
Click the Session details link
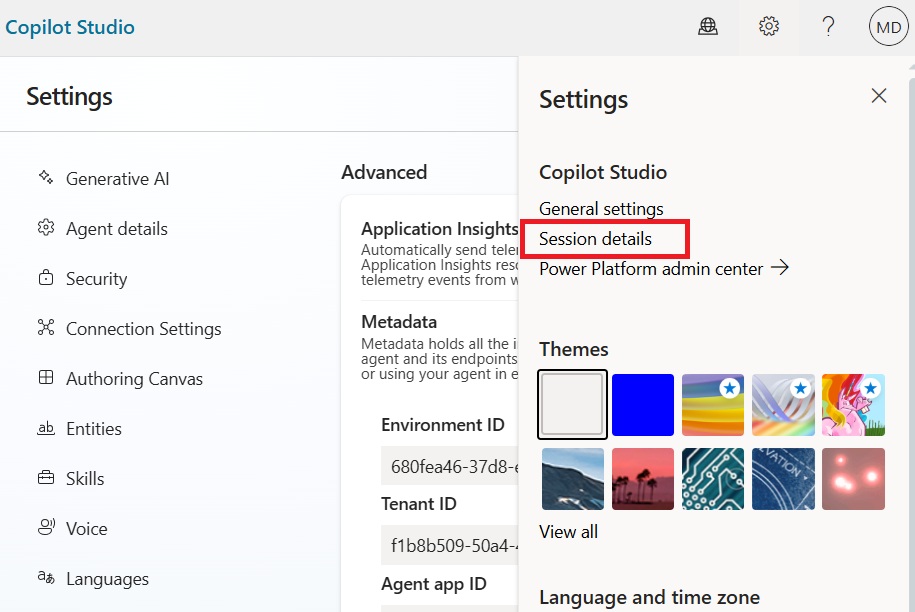[595, 239]
